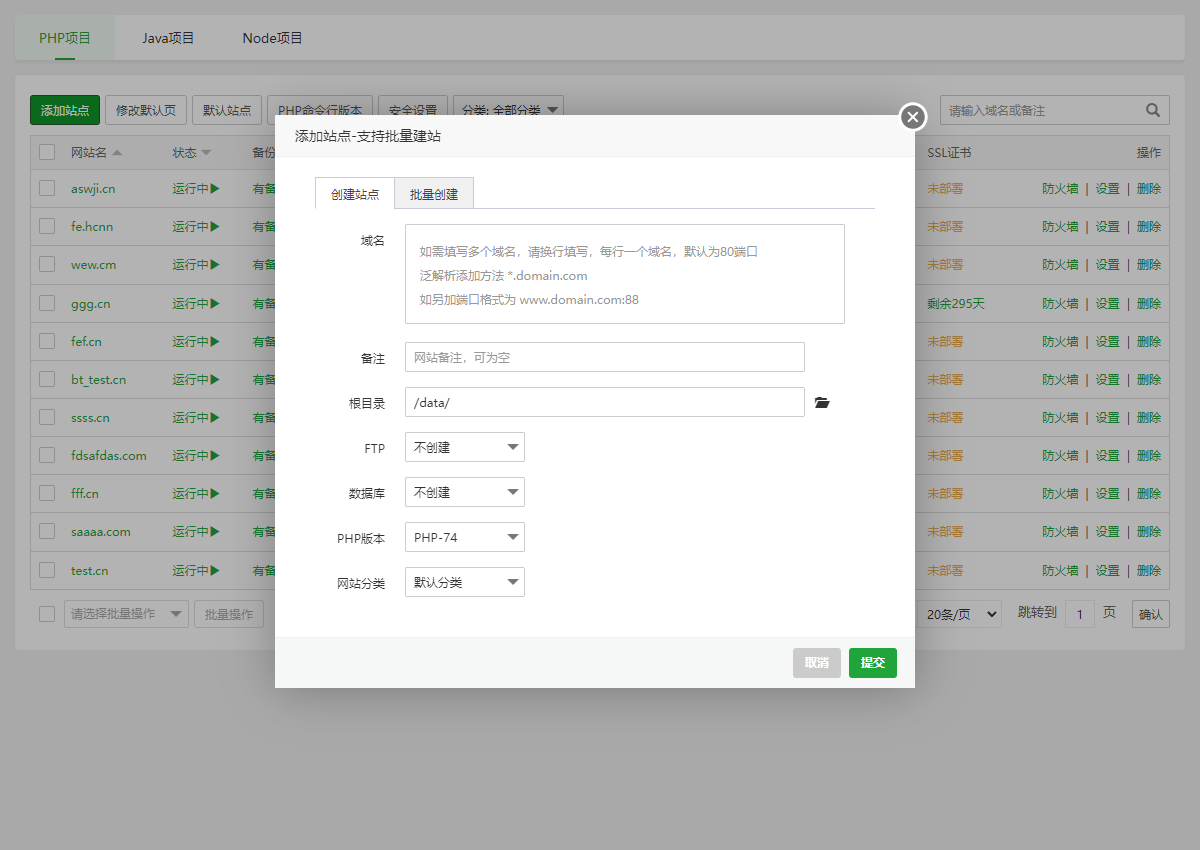Expand the running status arrow for aswji.cn
1200x850 pixels.
click(x=214, y=188)
